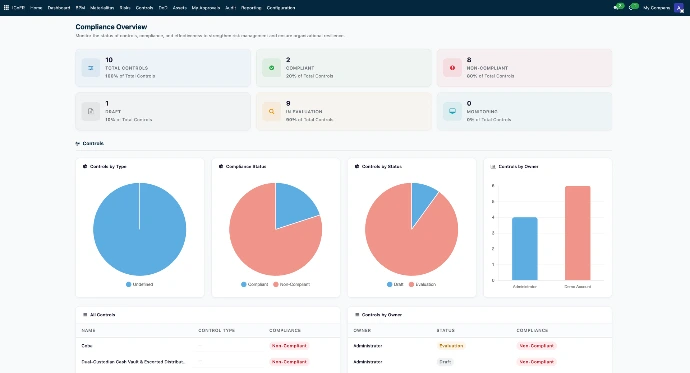Open the apps grid menu icon
The width and height of the screenshot is (690, 373).
tap(6, 7)
